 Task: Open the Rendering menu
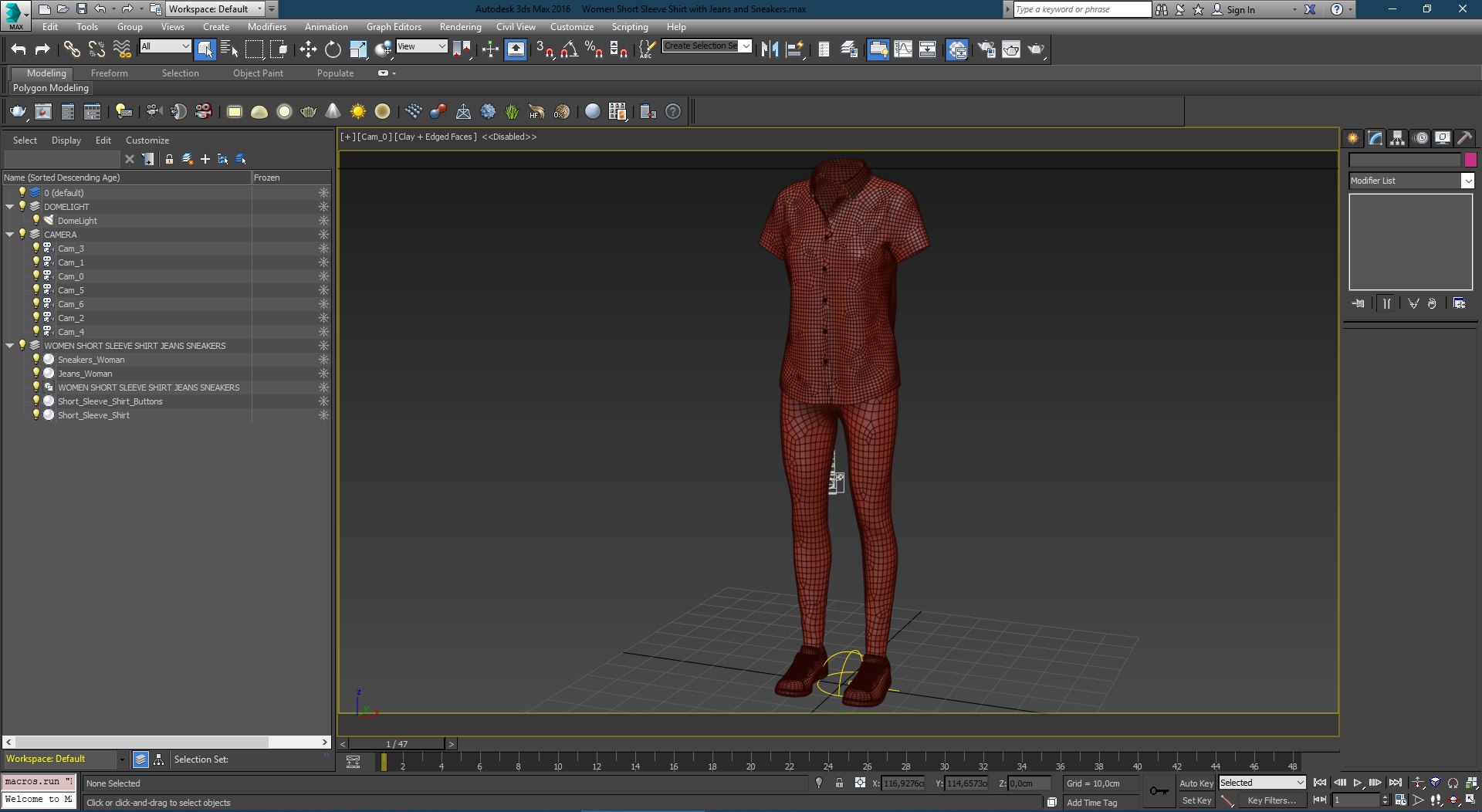(x=460, y=27)
